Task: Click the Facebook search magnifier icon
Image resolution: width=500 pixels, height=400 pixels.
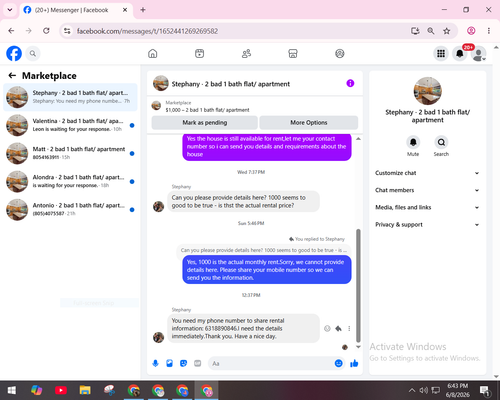Action: click(x=33, y=53)
